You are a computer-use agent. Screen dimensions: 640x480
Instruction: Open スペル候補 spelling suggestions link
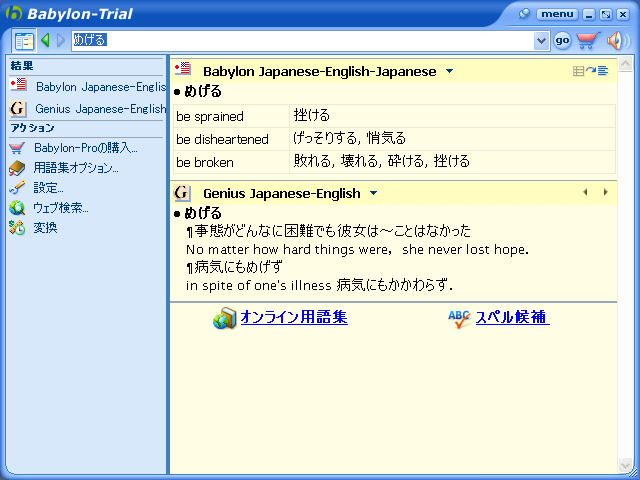pos(513,317)
